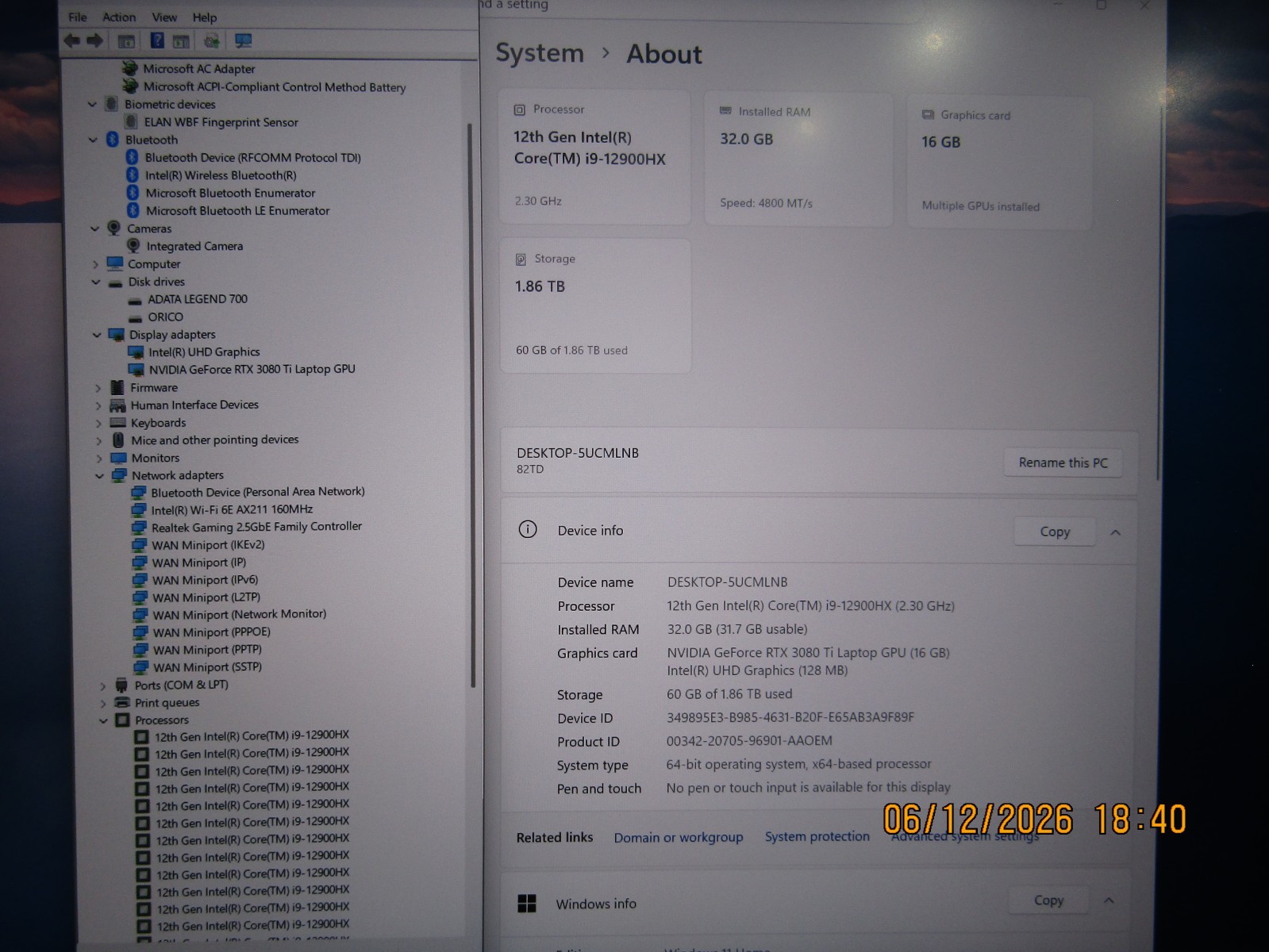
Task: Select the Intel Wi-Fi 6E AX211 adapter icon
Action: (139, 509)
